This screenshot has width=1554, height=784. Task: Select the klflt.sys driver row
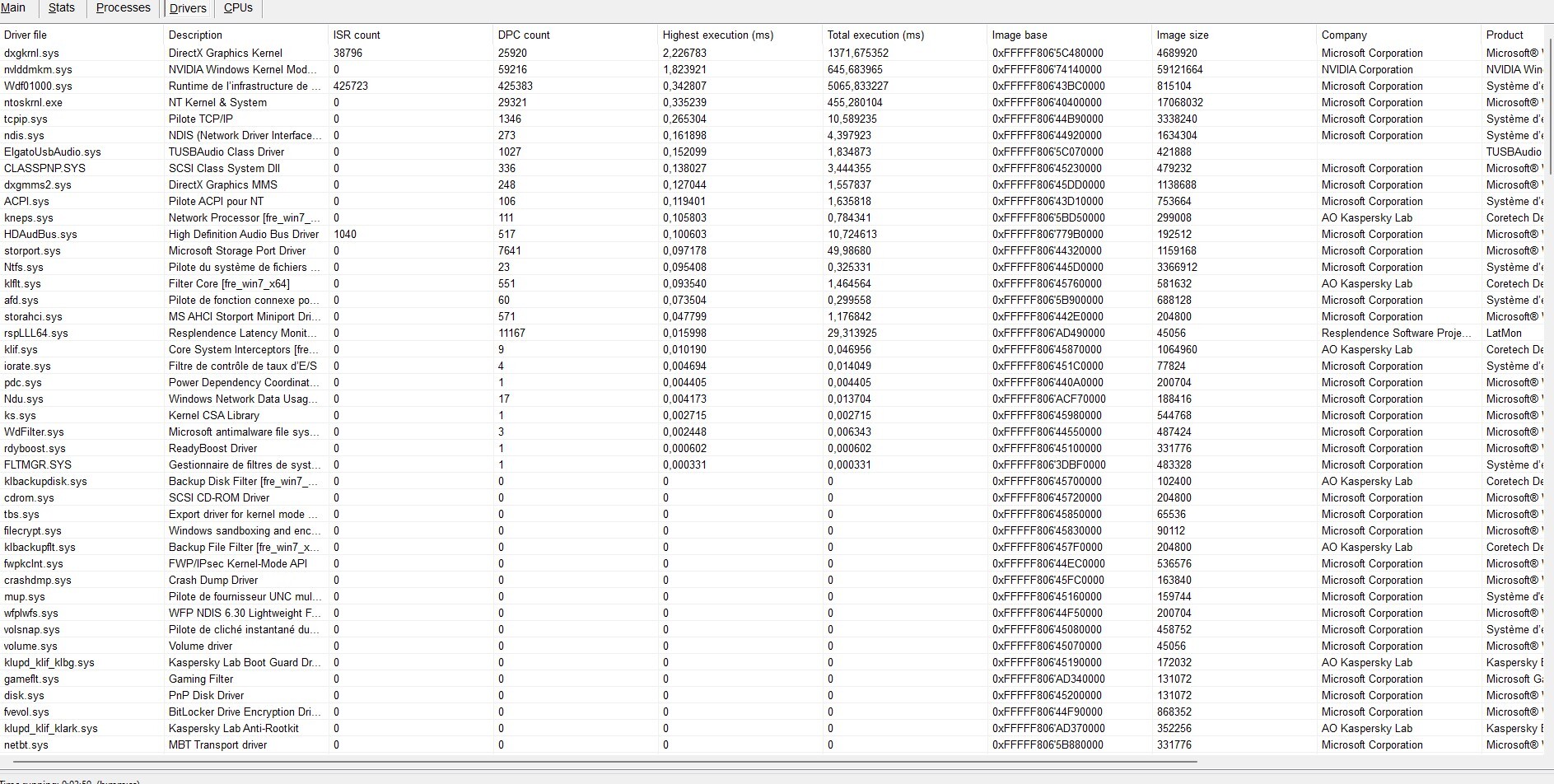pos(772,283)
